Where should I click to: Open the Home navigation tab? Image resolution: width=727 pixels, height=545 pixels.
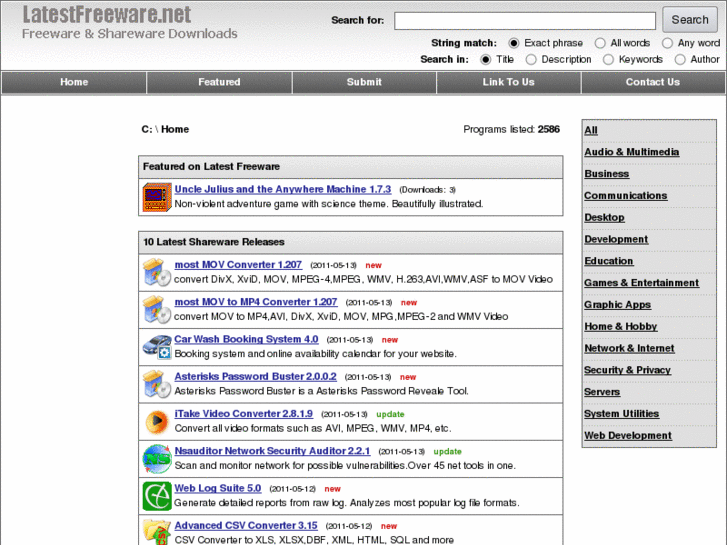click(x=74, y=82)
